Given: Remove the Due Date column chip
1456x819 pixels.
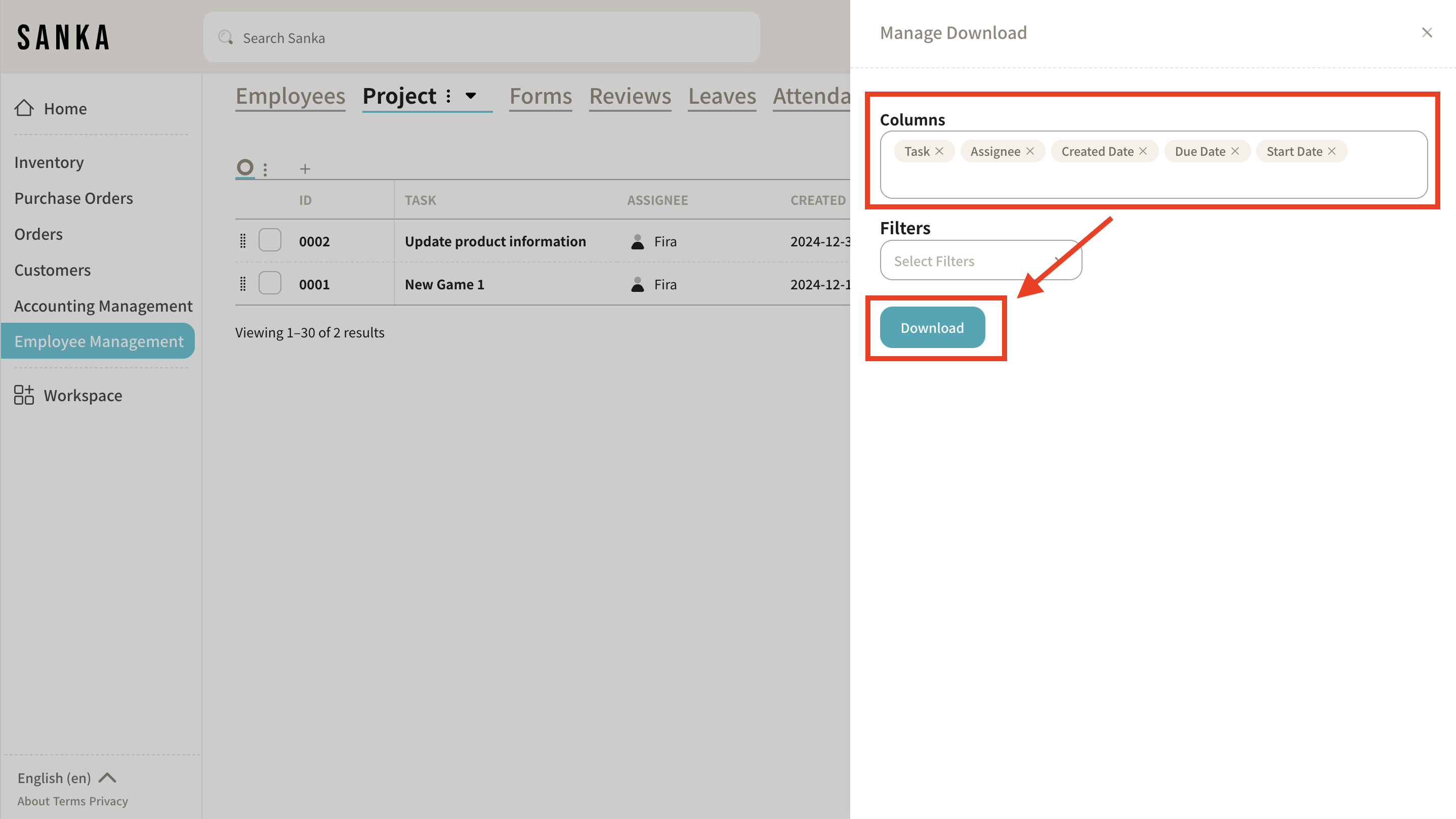Looking at the screenshot, I should 1235,151.
